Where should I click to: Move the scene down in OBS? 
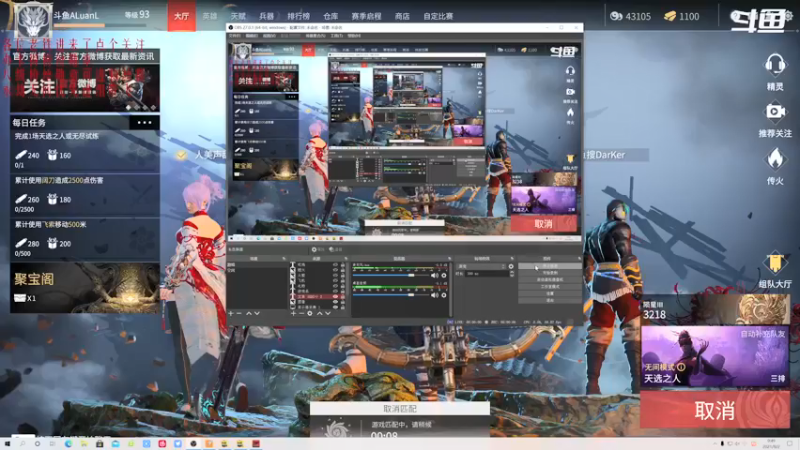tap(257, 313)
